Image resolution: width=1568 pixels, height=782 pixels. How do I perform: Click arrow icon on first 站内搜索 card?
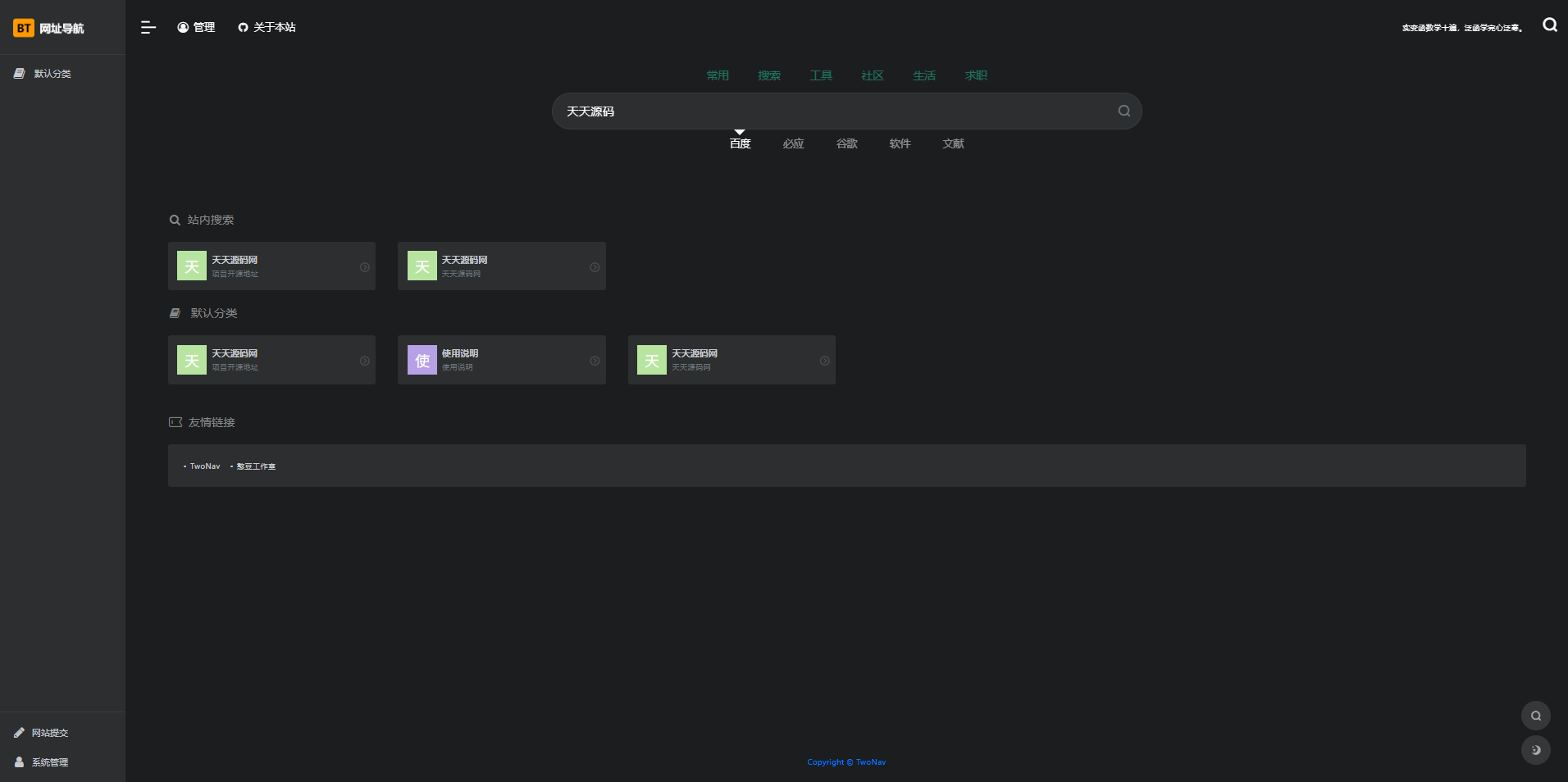[364, 267]
